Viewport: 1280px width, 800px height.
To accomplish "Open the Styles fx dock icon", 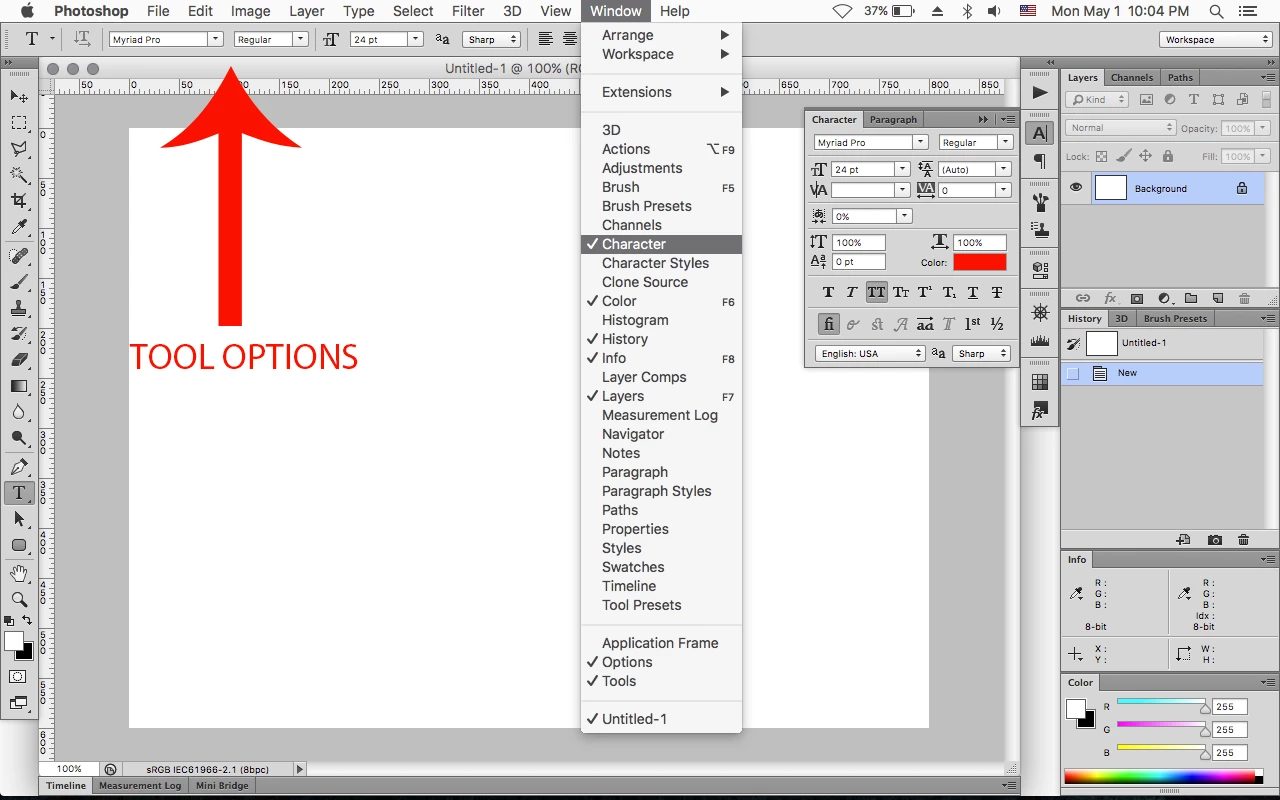I will point(1040,410).
